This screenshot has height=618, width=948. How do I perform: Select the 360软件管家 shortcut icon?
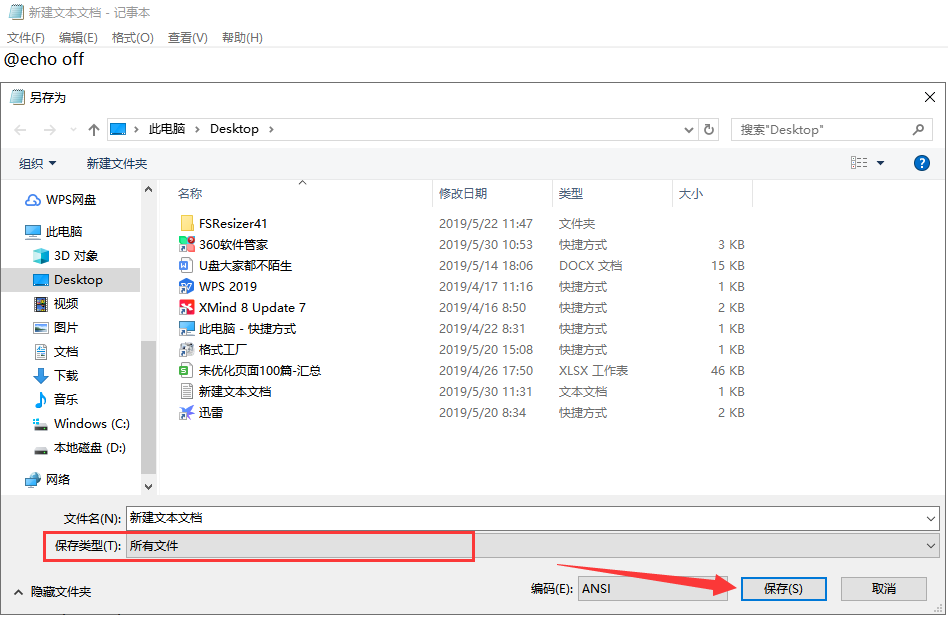pyautogui.click(x=186, y=245)
